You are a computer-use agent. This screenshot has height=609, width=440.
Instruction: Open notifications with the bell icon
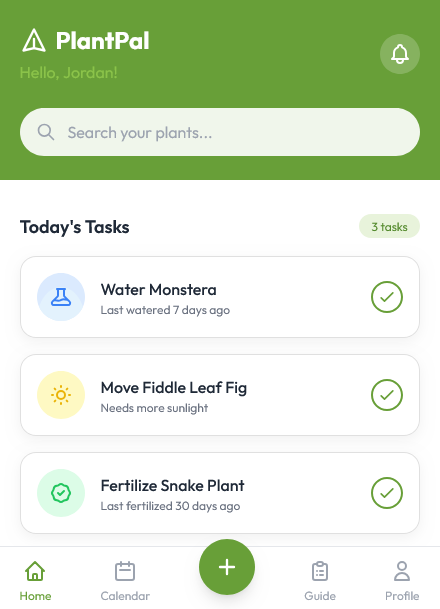(400, 54)
